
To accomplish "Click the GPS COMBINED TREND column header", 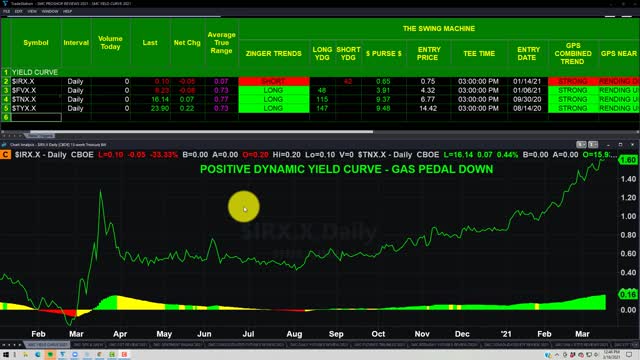I will (573, 53).
